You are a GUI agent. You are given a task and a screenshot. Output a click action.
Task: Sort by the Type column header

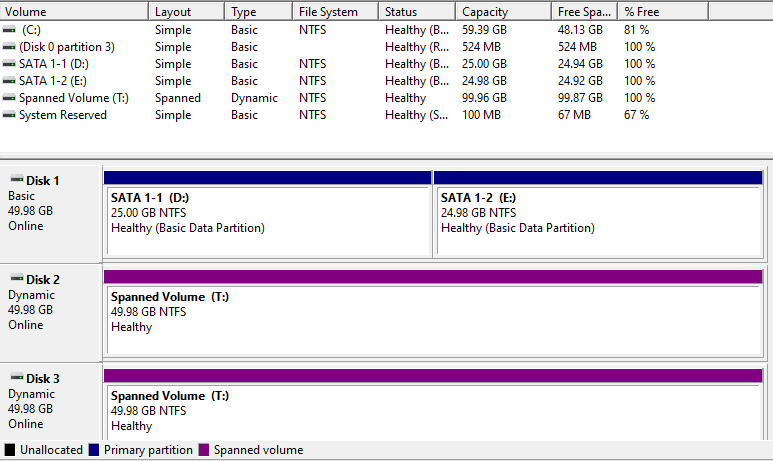pyautogui.click(x=258, y=11)
